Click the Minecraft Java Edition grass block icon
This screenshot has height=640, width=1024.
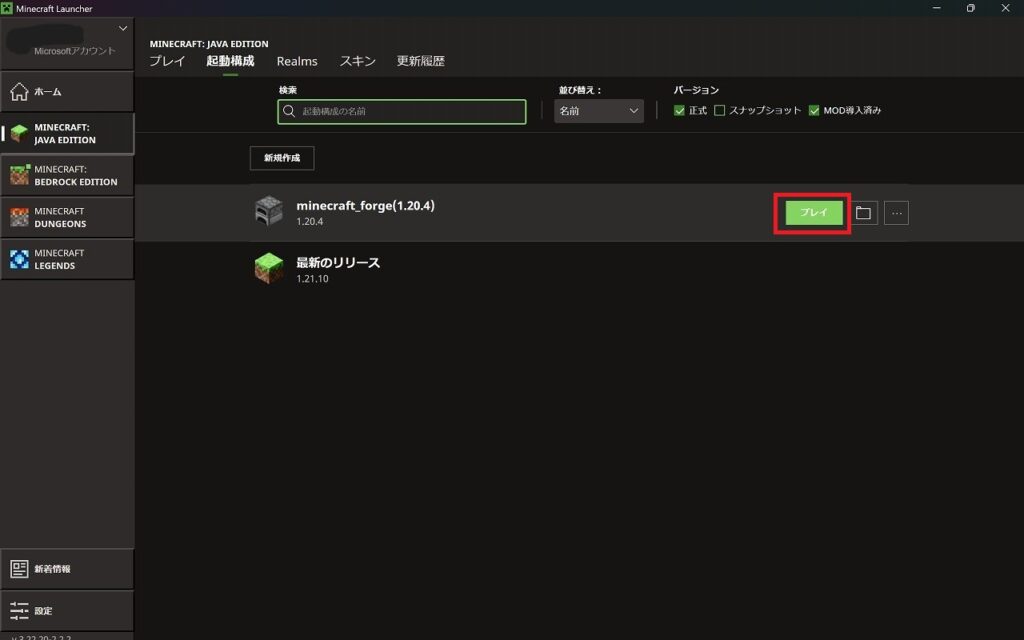point(20,134)
